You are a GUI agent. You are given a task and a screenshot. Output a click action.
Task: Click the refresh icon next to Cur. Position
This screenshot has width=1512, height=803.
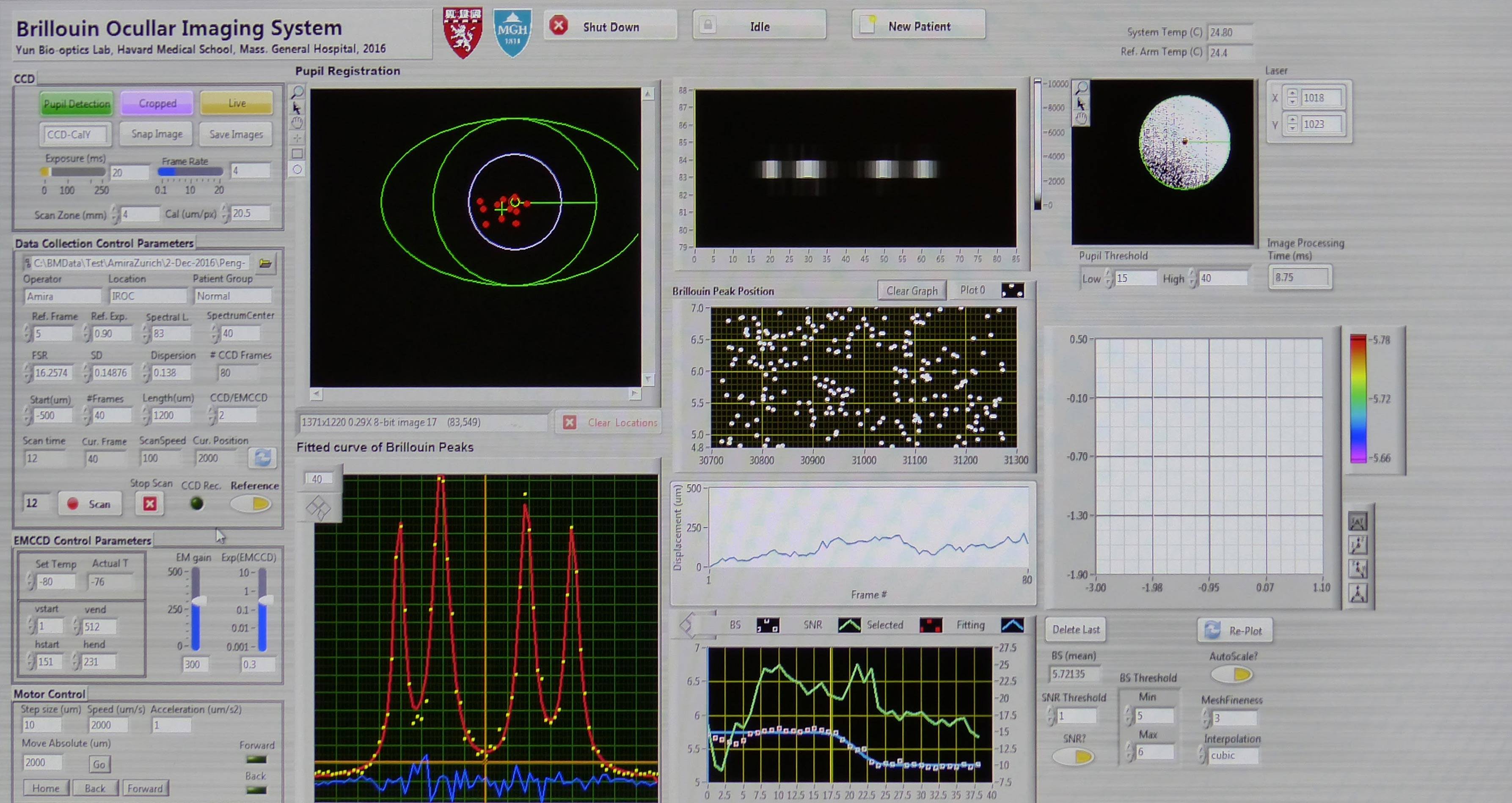(262, 458)
